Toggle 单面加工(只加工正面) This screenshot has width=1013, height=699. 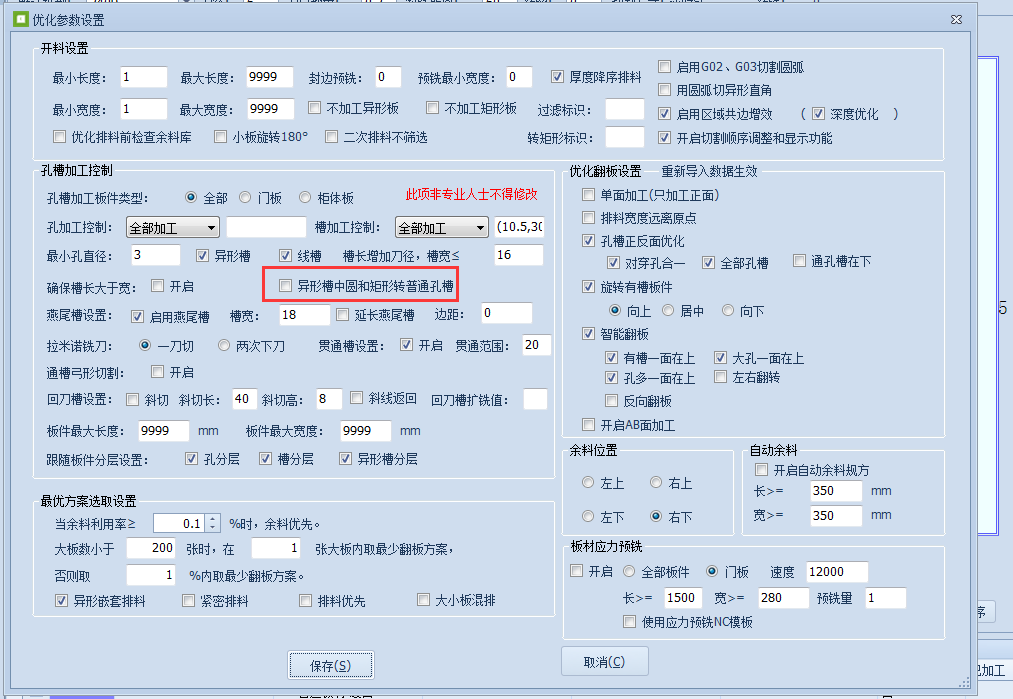click(x=588, y=196)
